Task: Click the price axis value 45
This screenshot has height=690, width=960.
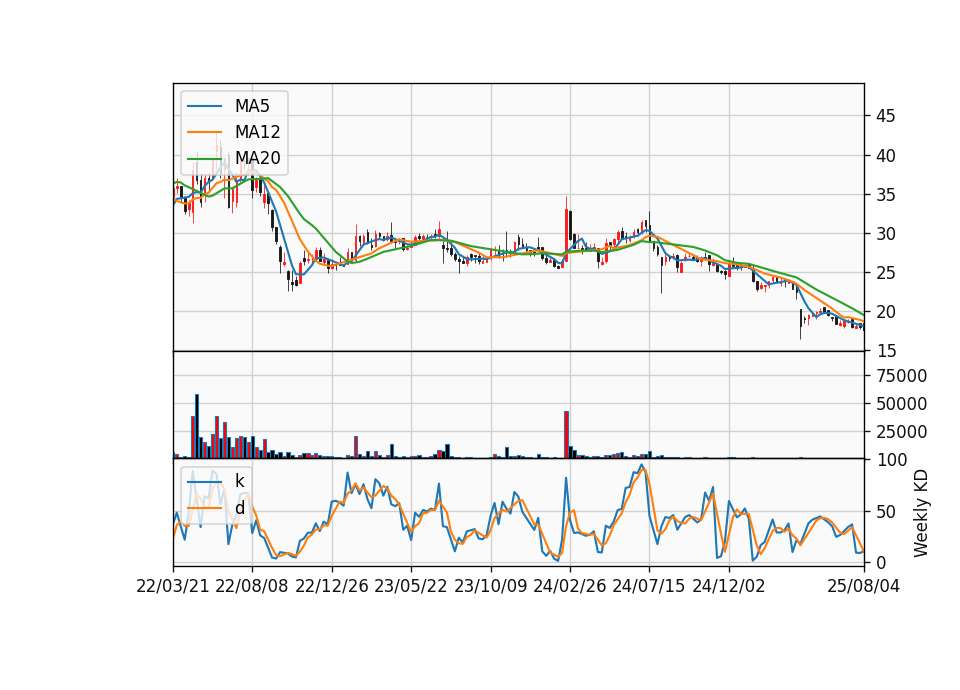Action: click(x=886, y=116)
